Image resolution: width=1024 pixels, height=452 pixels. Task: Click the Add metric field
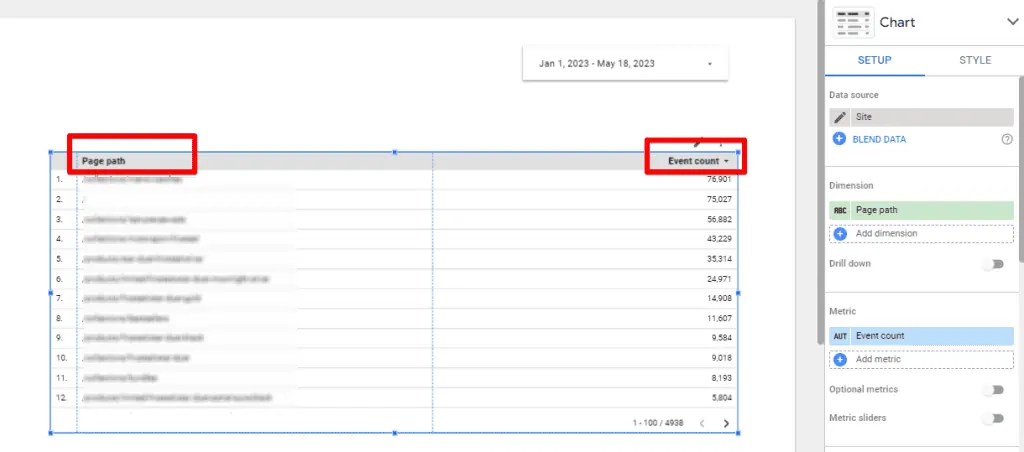coord(922,359)
